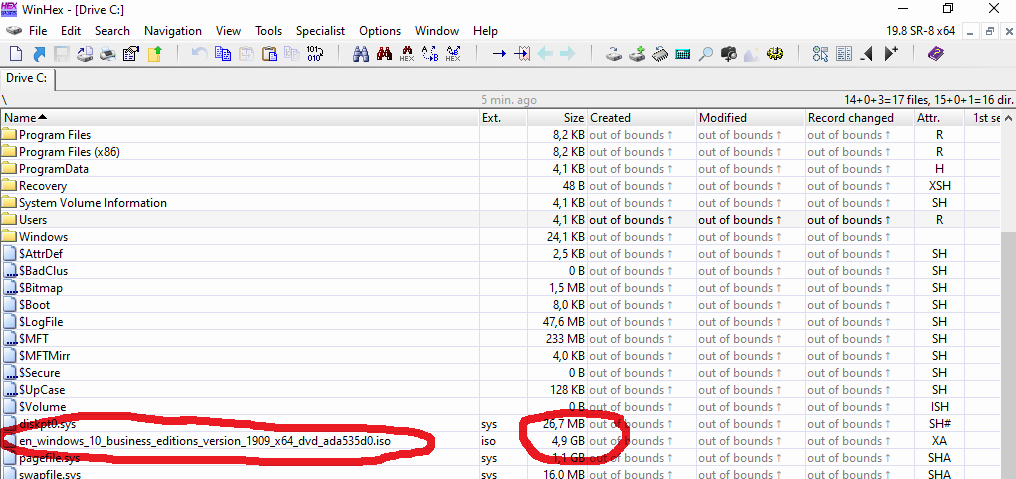Click the blue binoculars Find Text icon

[x=361, y=54]
